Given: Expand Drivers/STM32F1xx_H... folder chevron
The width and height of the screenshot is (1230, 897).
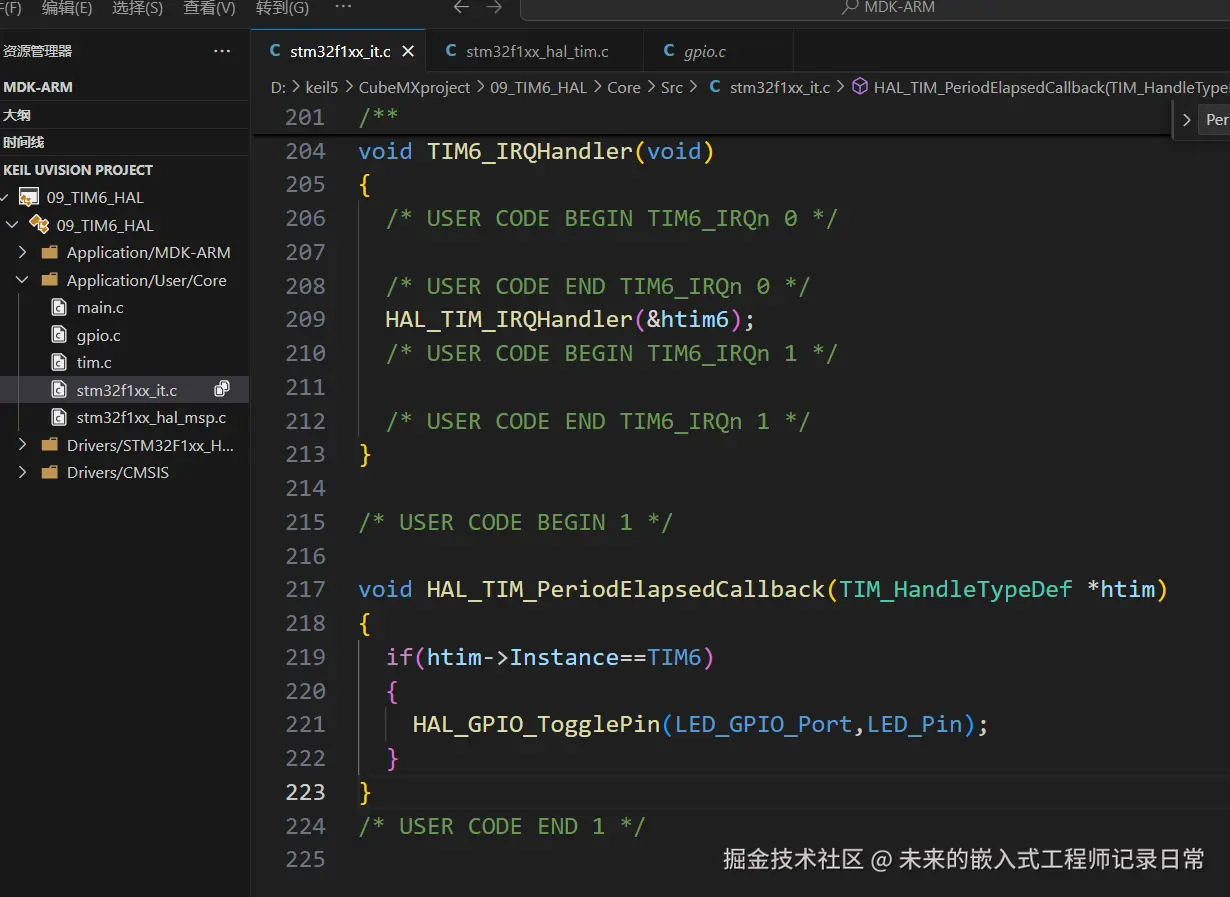Looking at the screenshot, I should click(x=22, y=445).
